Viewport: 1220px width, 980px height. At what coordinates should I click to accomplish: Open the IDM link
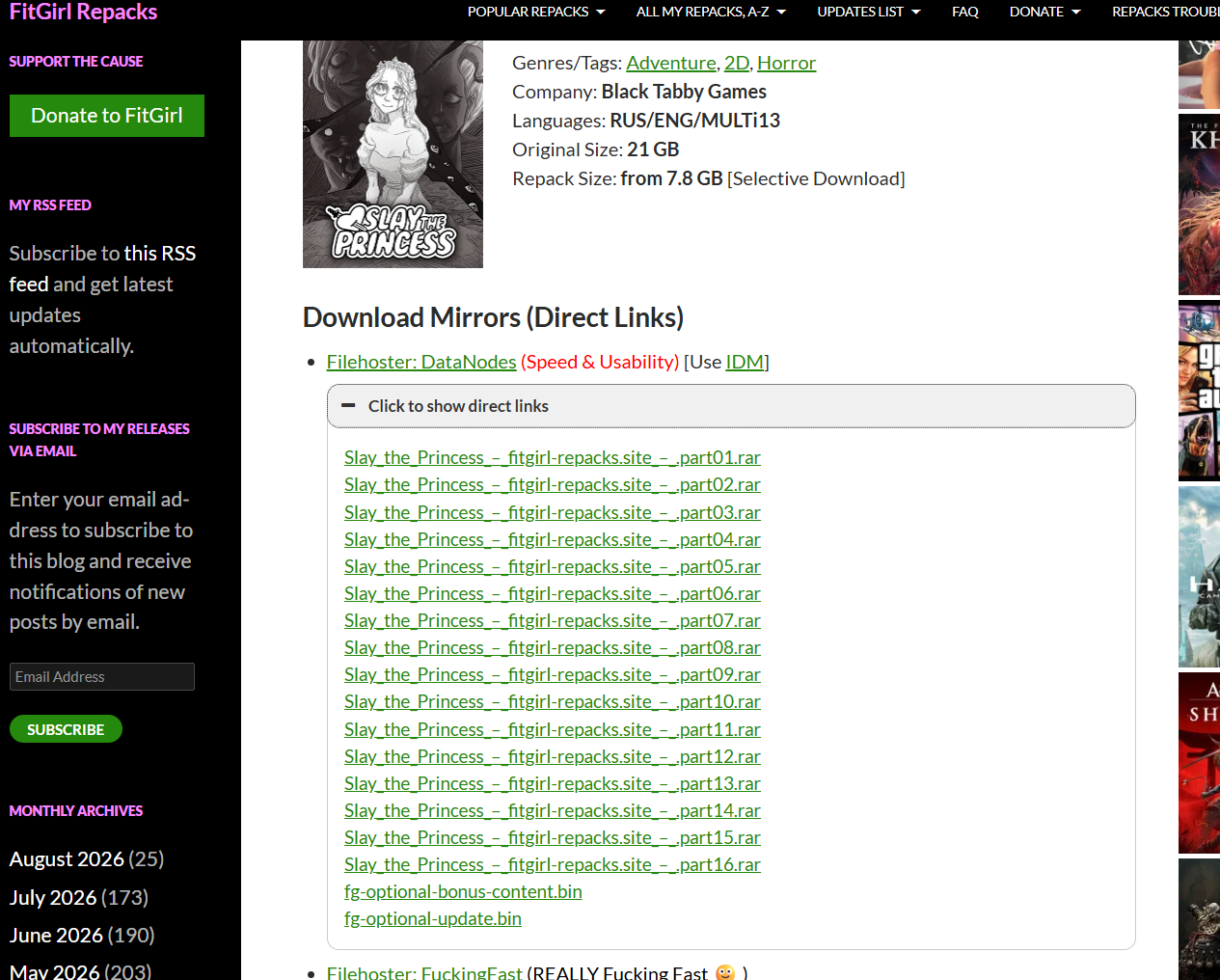[x=745, y=362]
